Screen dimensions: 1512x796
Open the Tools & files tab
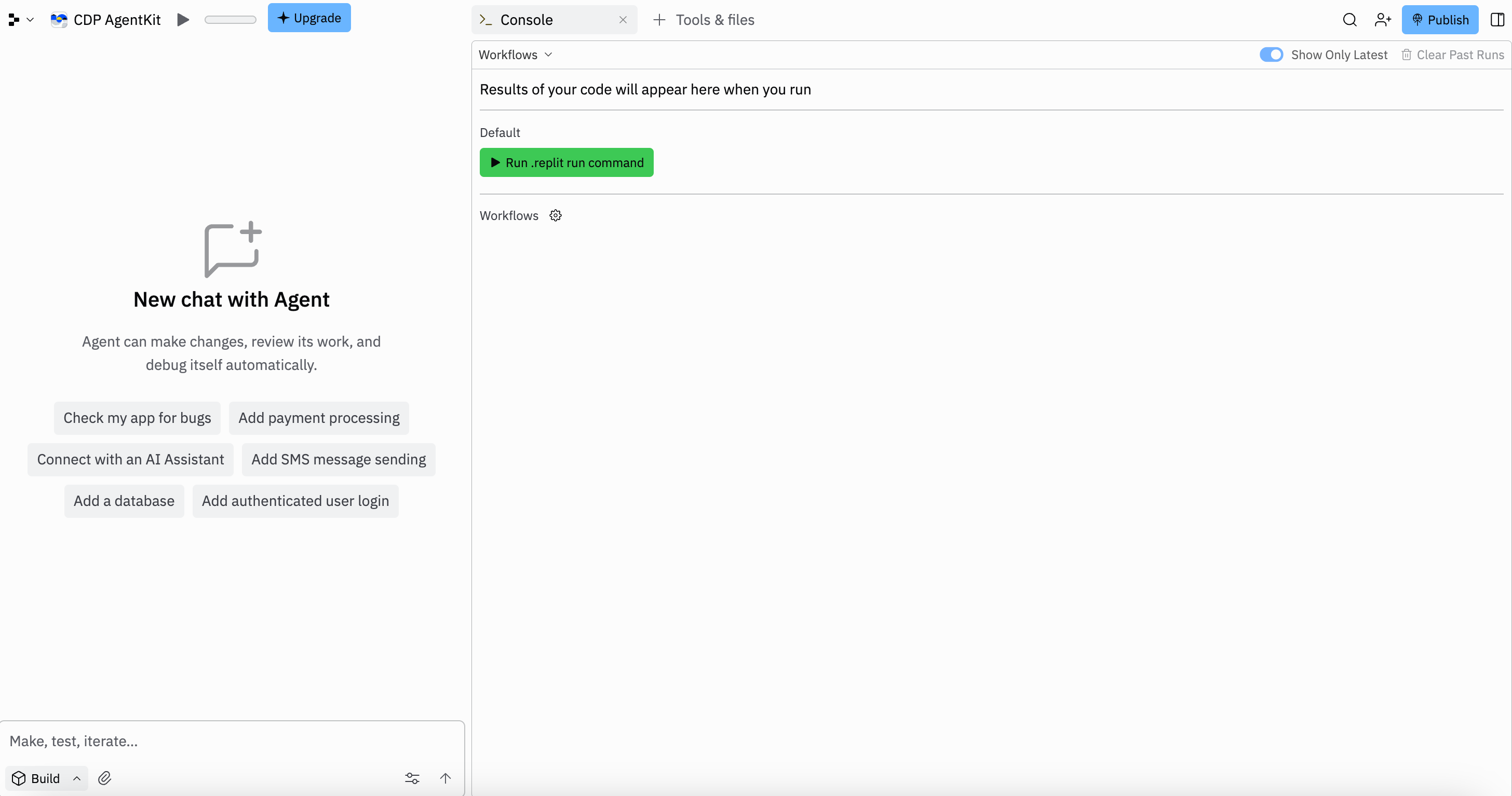[x=704, y=20]
